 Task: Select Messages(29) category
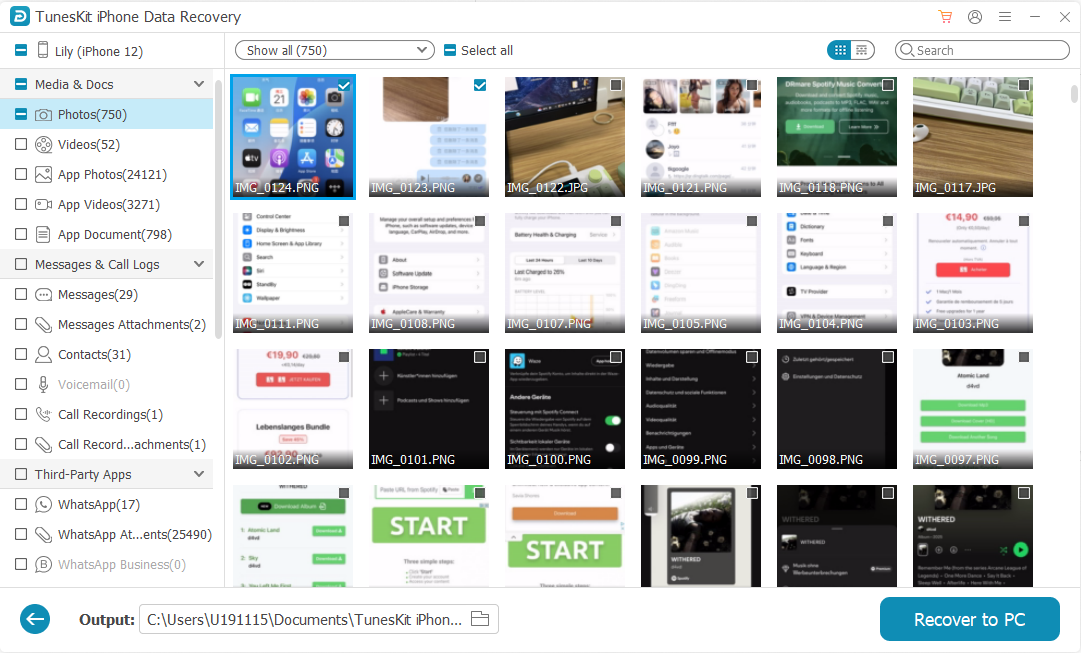107,294
